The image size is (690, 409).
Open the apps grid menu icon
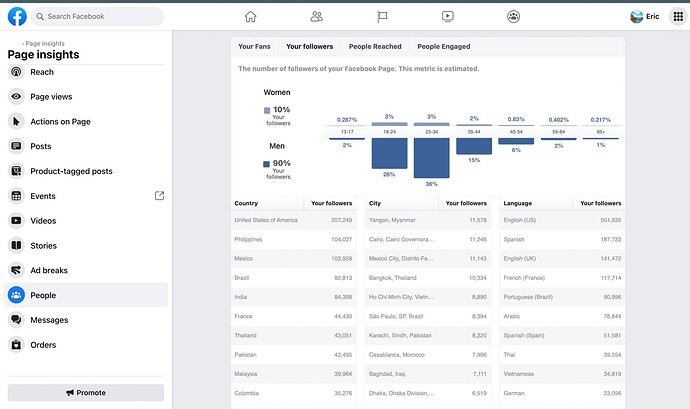pyautogui.click(x=678, y=16)
